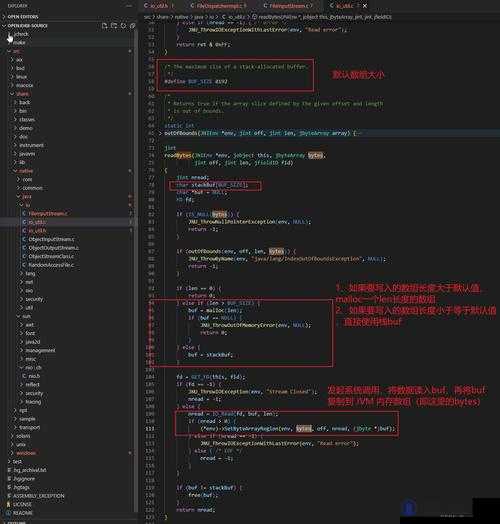Close the active io_util.c editor tab
The image size is (500, 524).
(x=365, y=6)
